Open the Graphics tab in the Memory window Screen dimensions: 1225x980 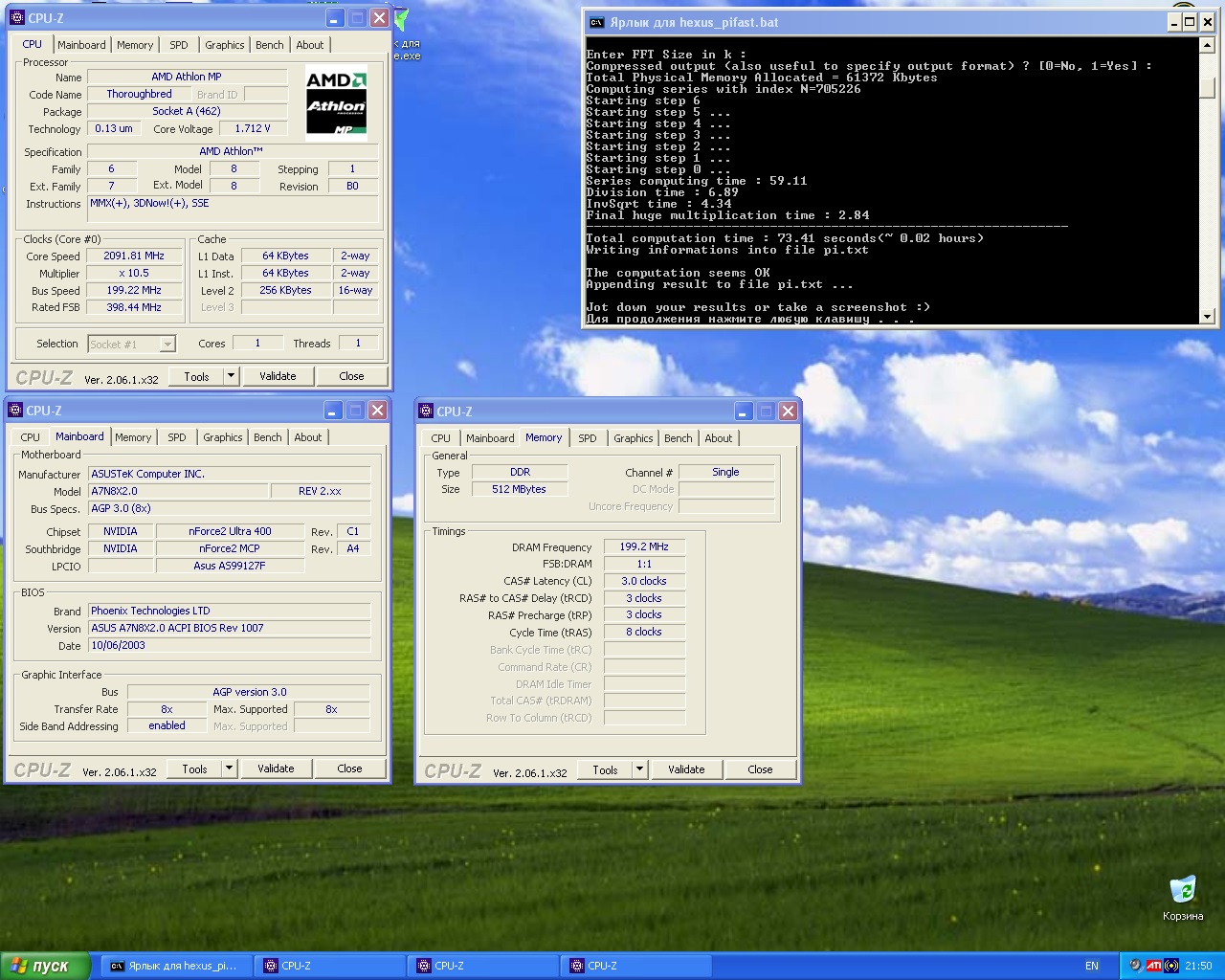[x=634, y=438]
